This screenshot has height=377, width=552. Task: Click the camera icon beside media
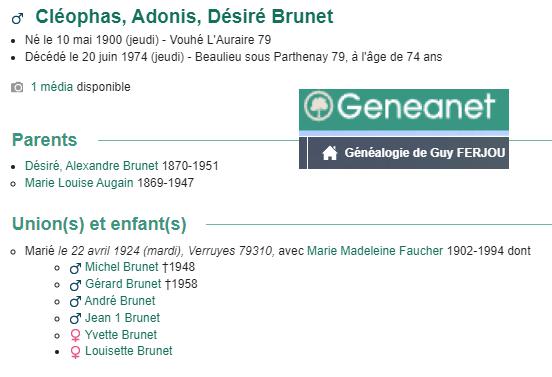(x=17, y=87)
